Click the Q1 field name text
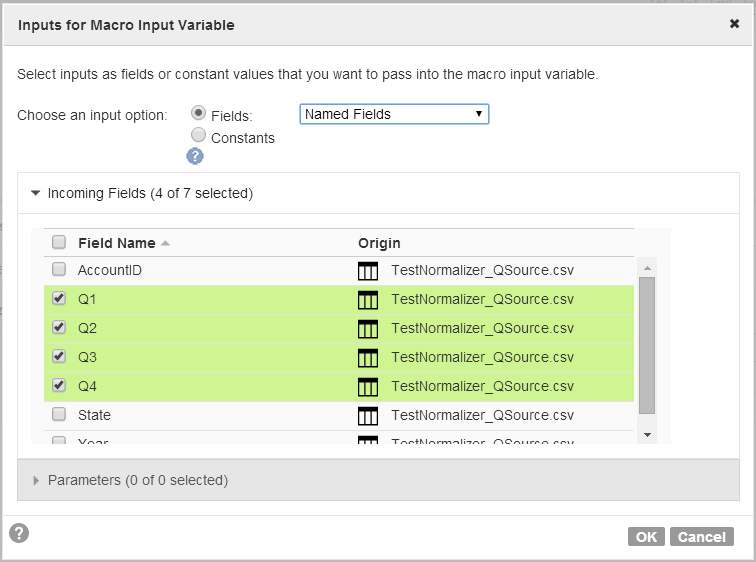This screenshot has height=562, width=756. coord(87,299)
